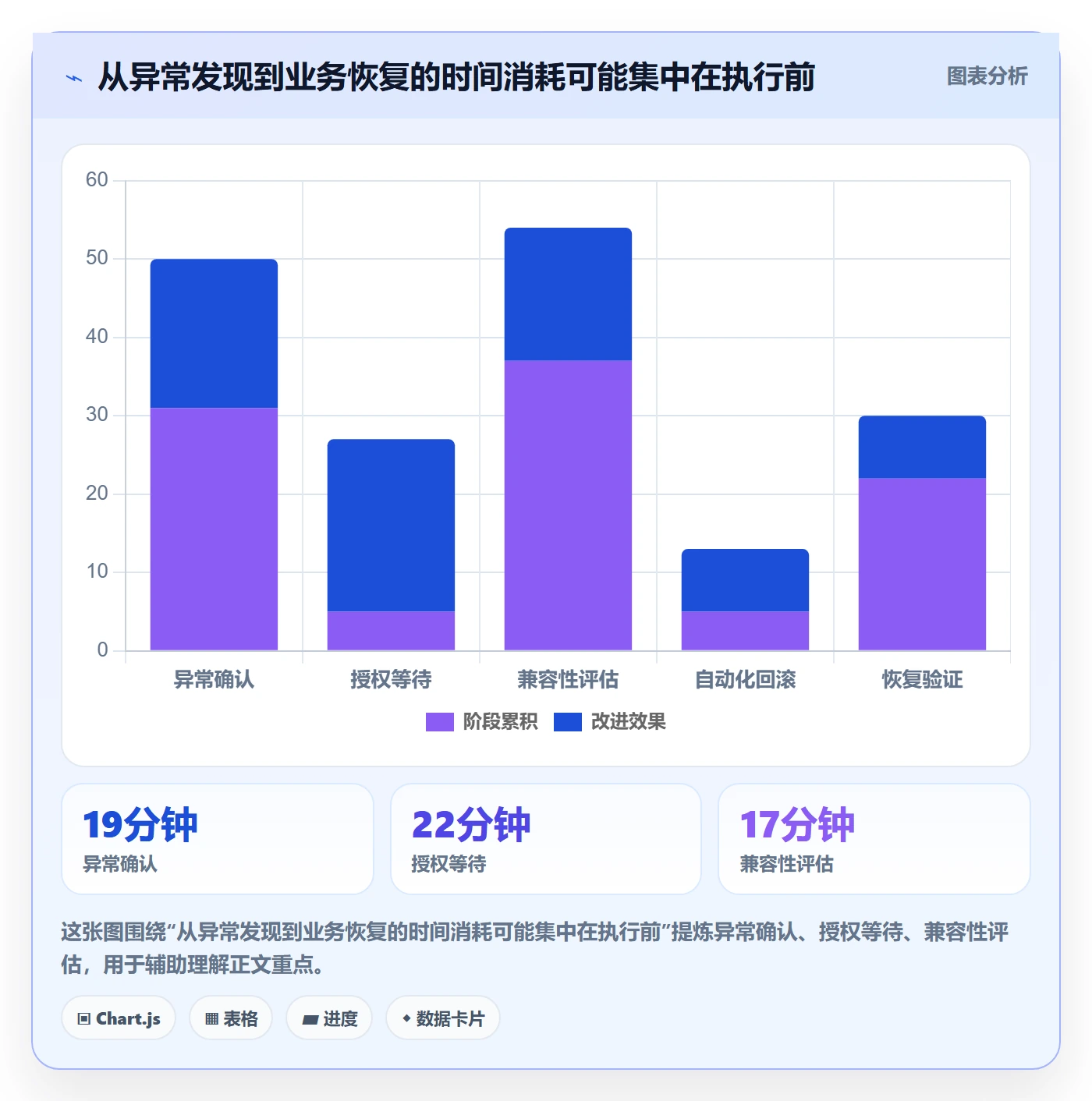Click the purple segment of 恢复验证 bar

pos(922,564)
